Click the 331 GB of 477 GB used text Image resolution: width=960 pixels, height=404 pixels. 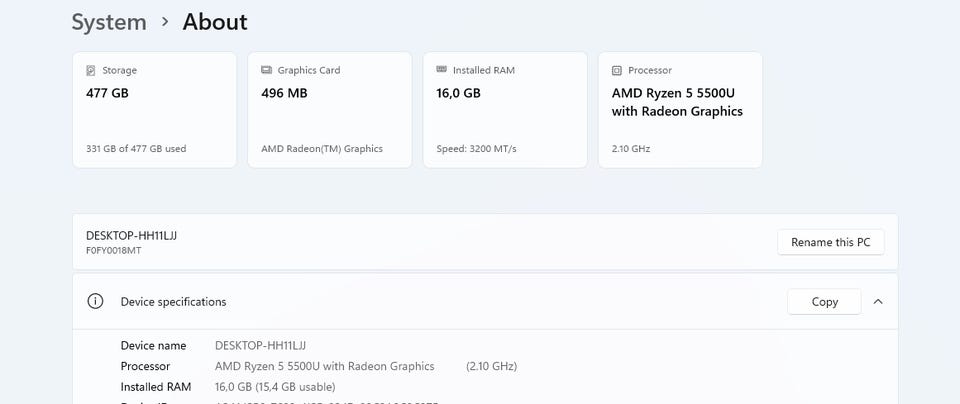(136, 149)
